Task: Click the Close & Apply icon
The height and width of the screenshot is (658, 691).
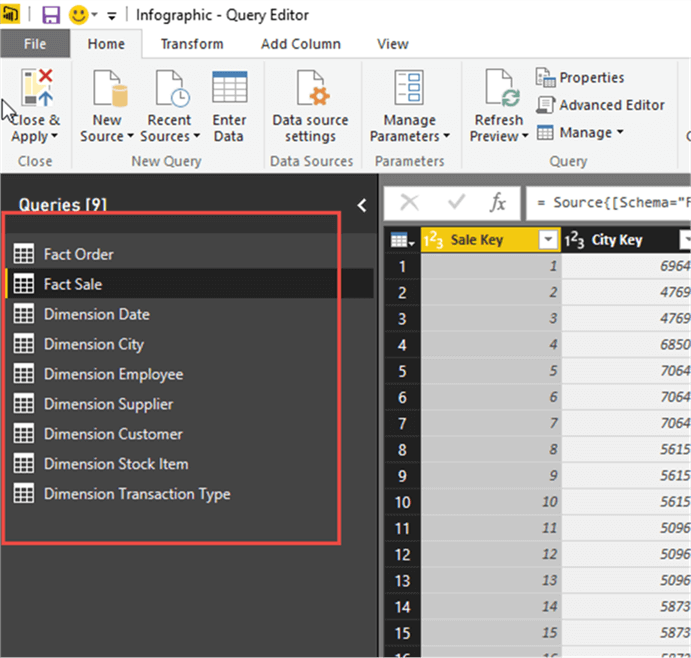Action: pos(37,87)
